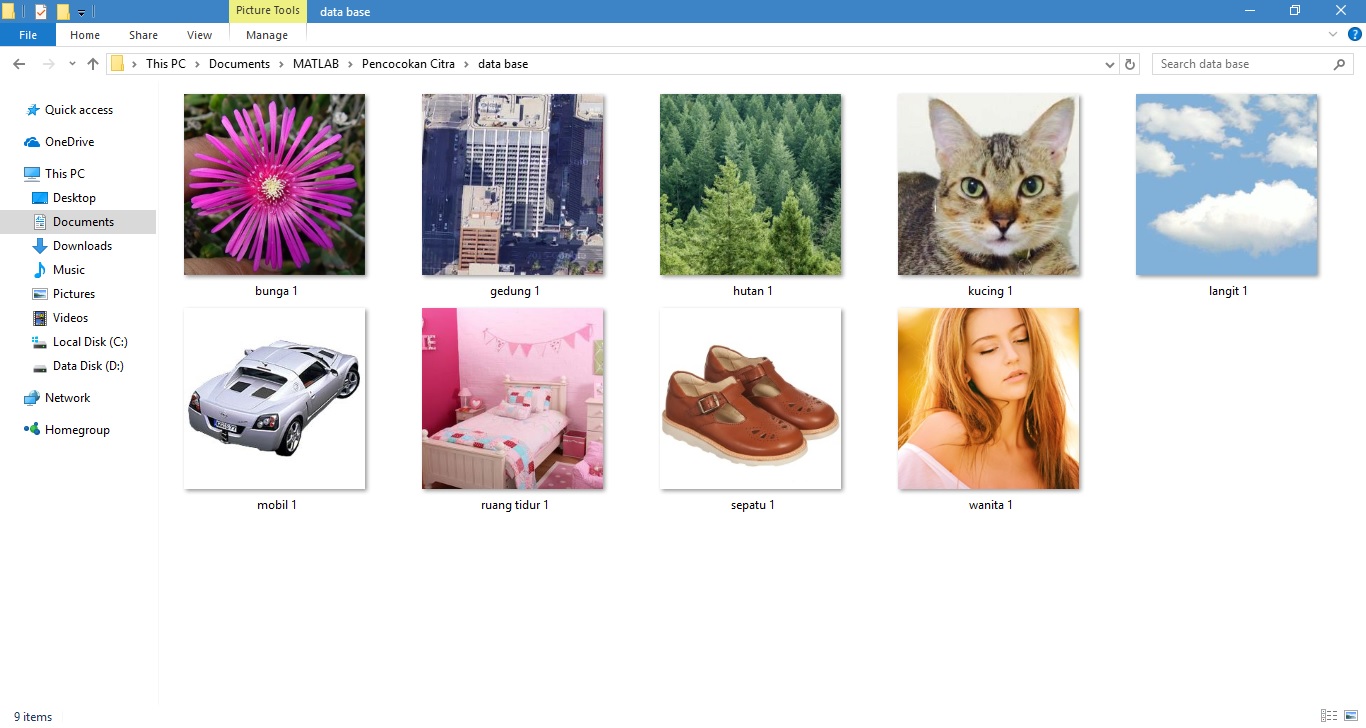Expand the recent locations dropdown arrow

click(x=72, y=64)
